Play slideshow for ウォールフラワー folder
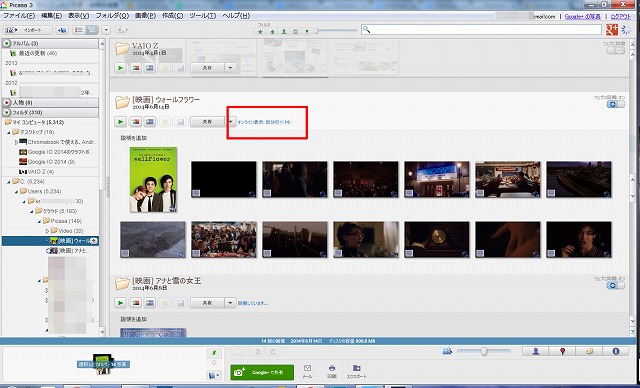The width and height of the screenshot is (640, 388). point(120,122)
